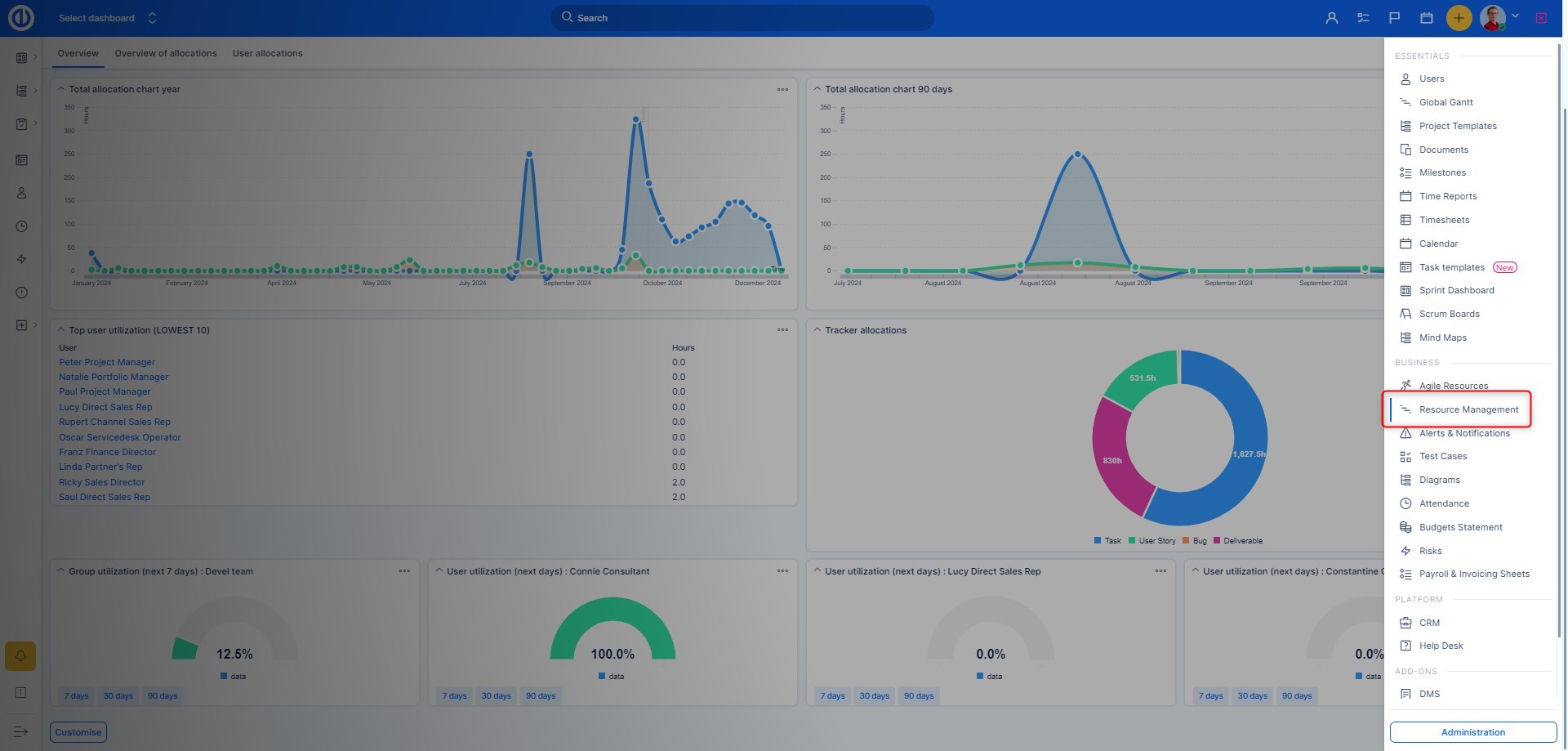
Task: Open Peter Project Manager user link
Action: click(x=107, y=362)
